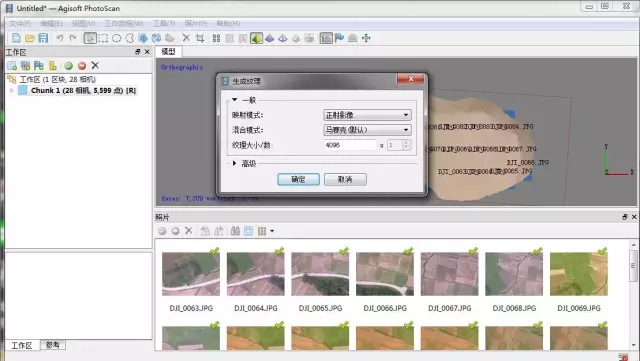Click the X Remove items icon in workspace toolbar

(x=95, y=65)
